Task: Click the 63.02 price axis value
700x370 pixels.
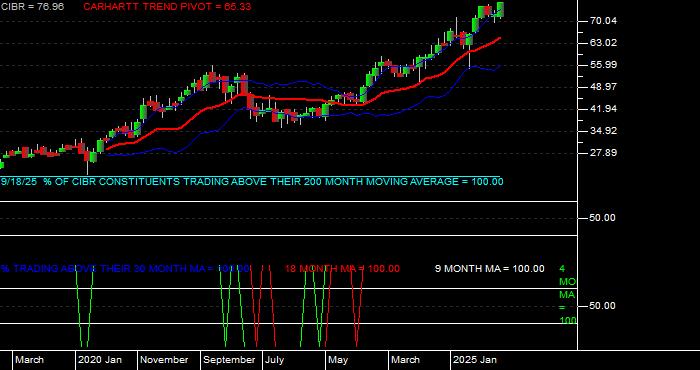Action: (x=603, y=43)
